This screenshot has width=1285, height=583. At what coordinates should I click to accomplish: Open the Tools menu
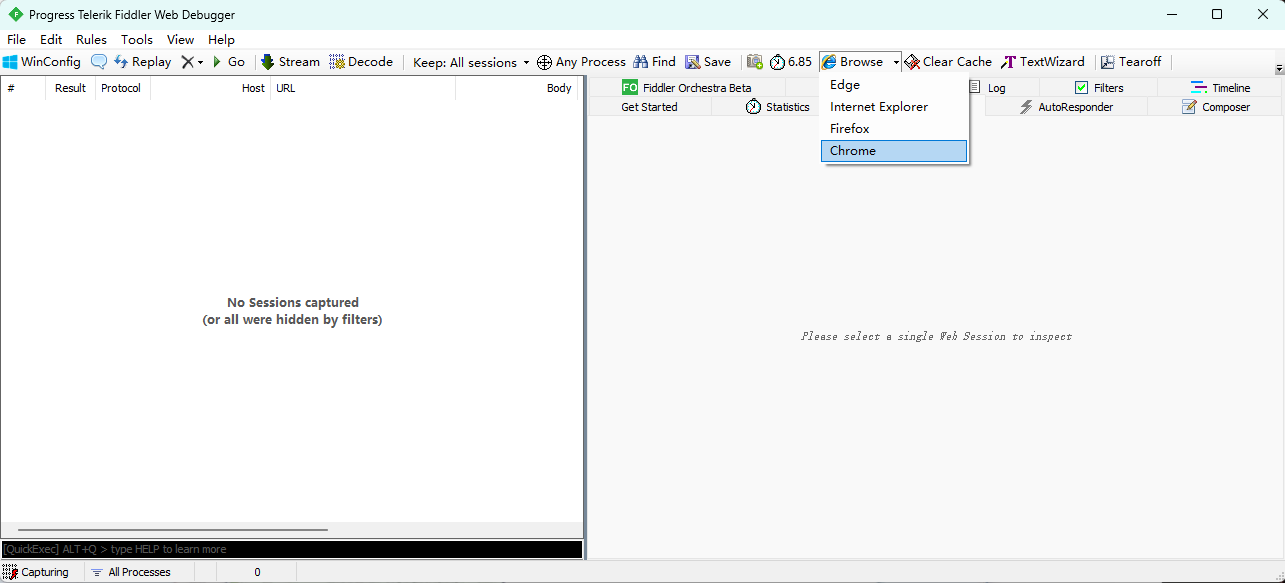(x=137, y=40)
